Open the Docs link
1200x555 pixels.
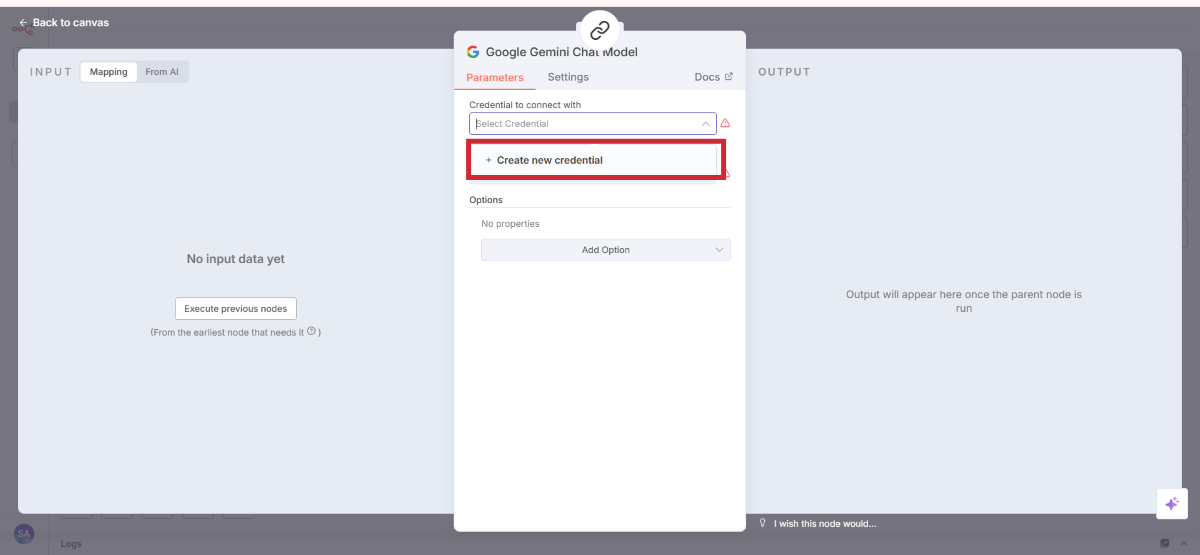coord(713,77)
